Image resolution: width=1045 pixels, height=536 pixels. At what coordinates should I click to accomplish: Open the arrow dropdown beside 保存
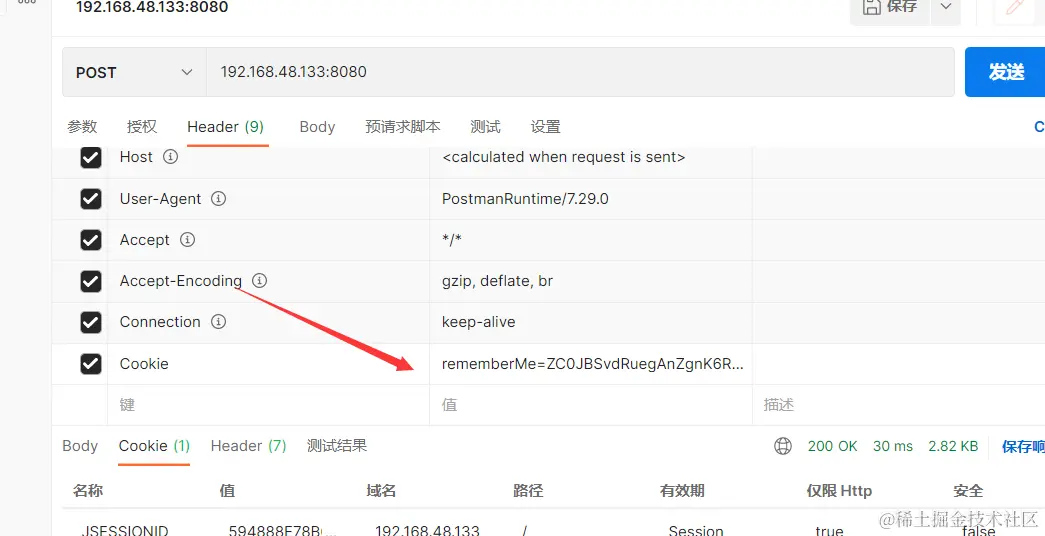(x=946, y=8)
